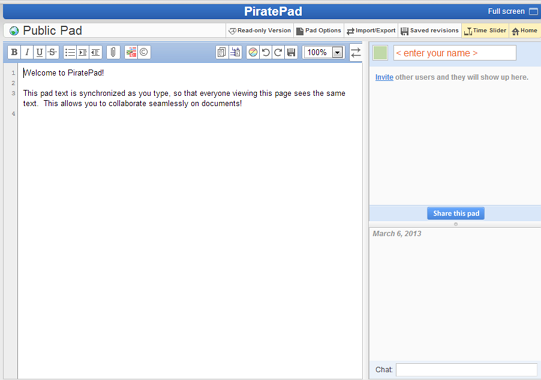Clear authorship colors with the rainbow icon
541x380 pixels.
(x=253, y=52)
